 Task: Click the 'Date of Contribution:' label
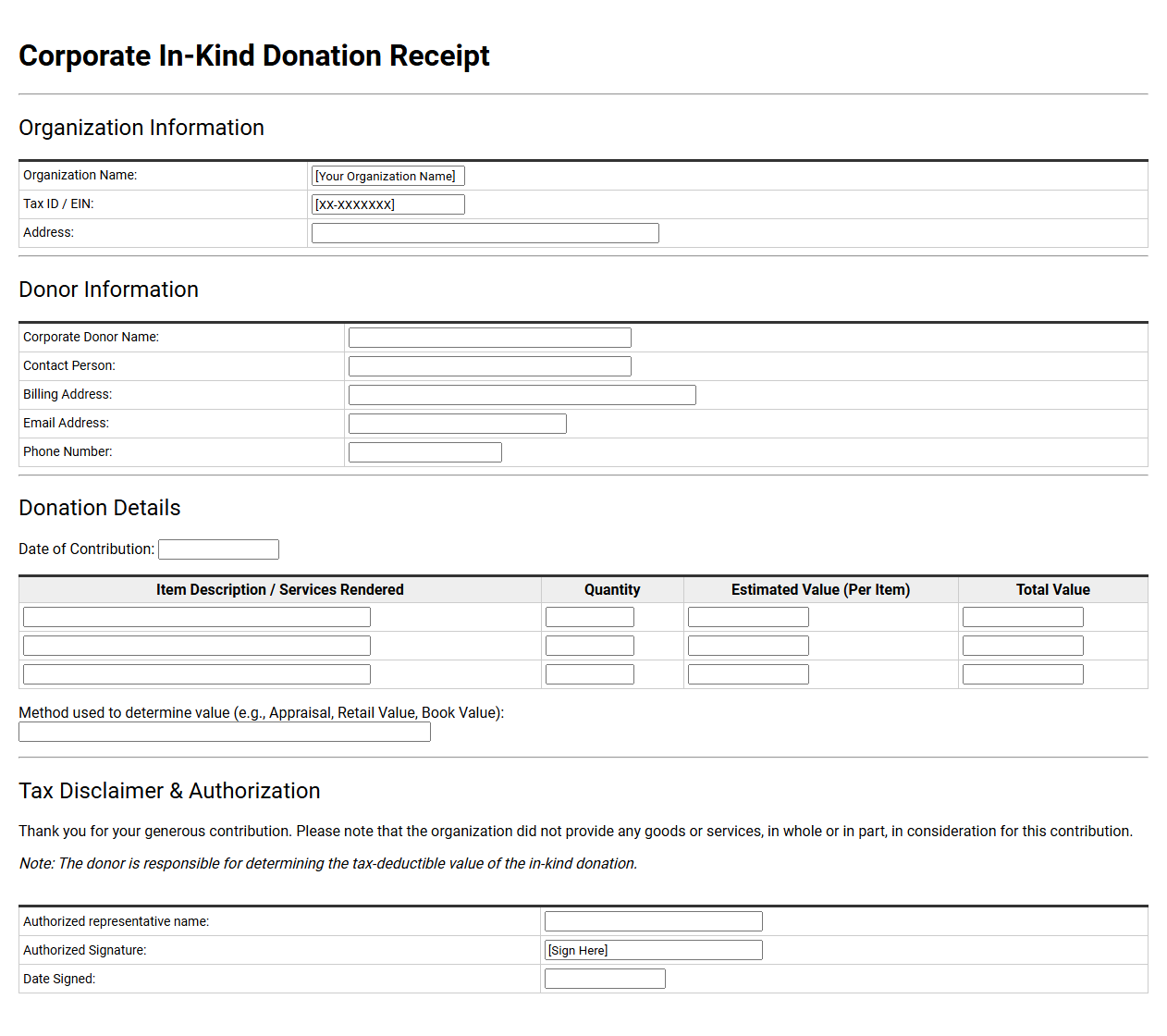click(x=87, y=549)
